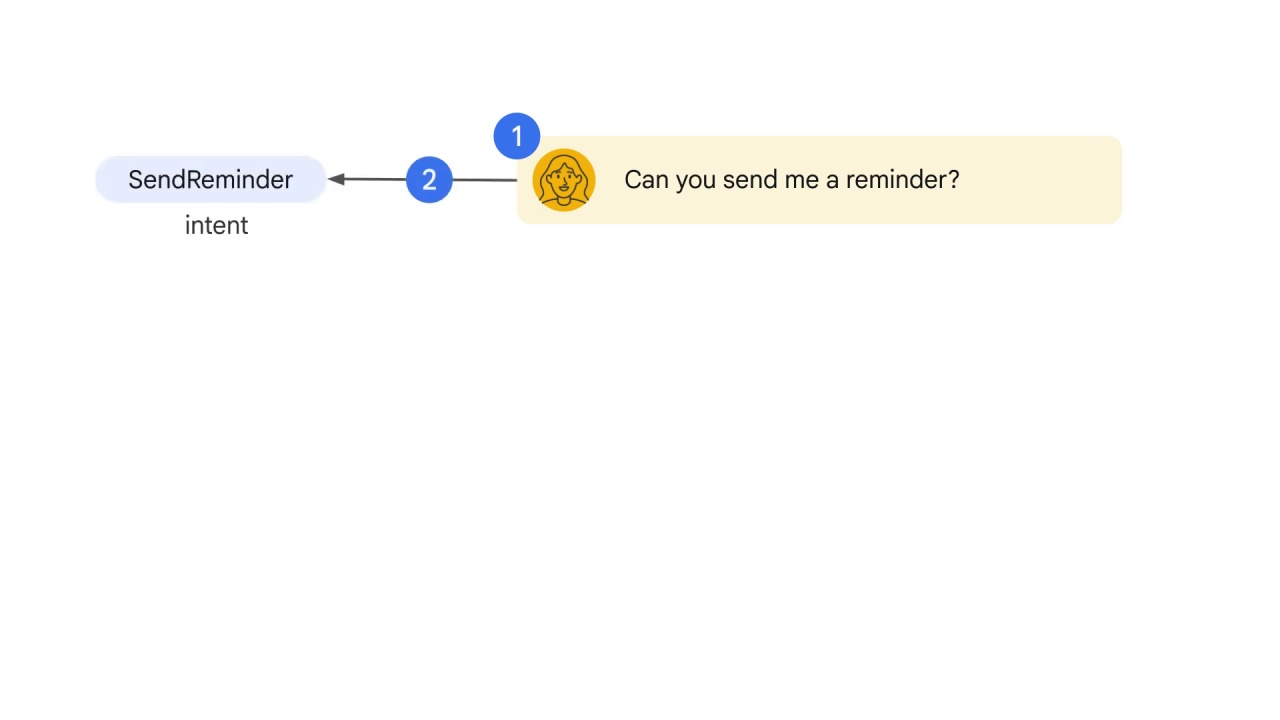The image size is (1280, 720).
Task: Select the word 'reminder?' in the message
Action: (902, 180)
